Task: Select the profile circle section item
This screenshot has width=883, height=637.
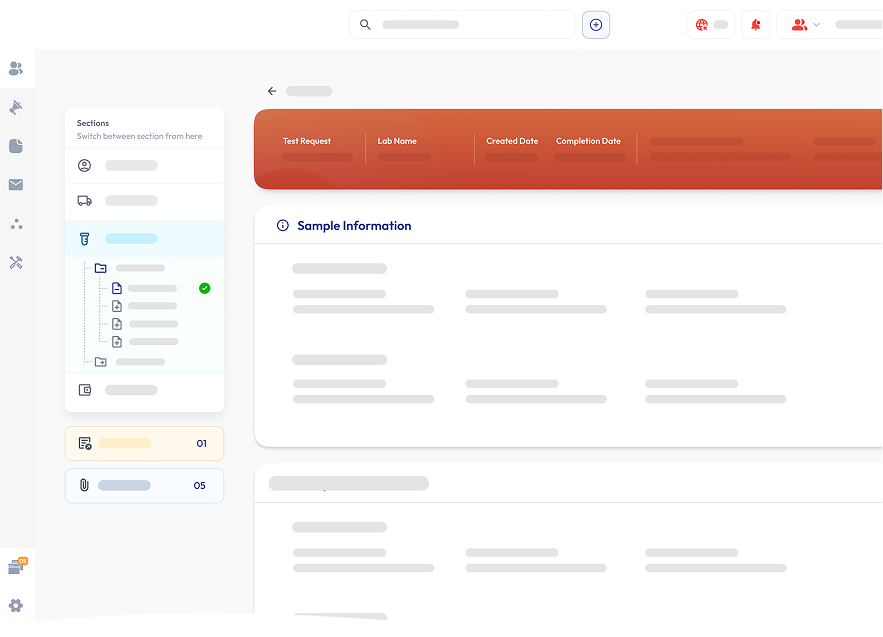Action: tap(145, 166)
